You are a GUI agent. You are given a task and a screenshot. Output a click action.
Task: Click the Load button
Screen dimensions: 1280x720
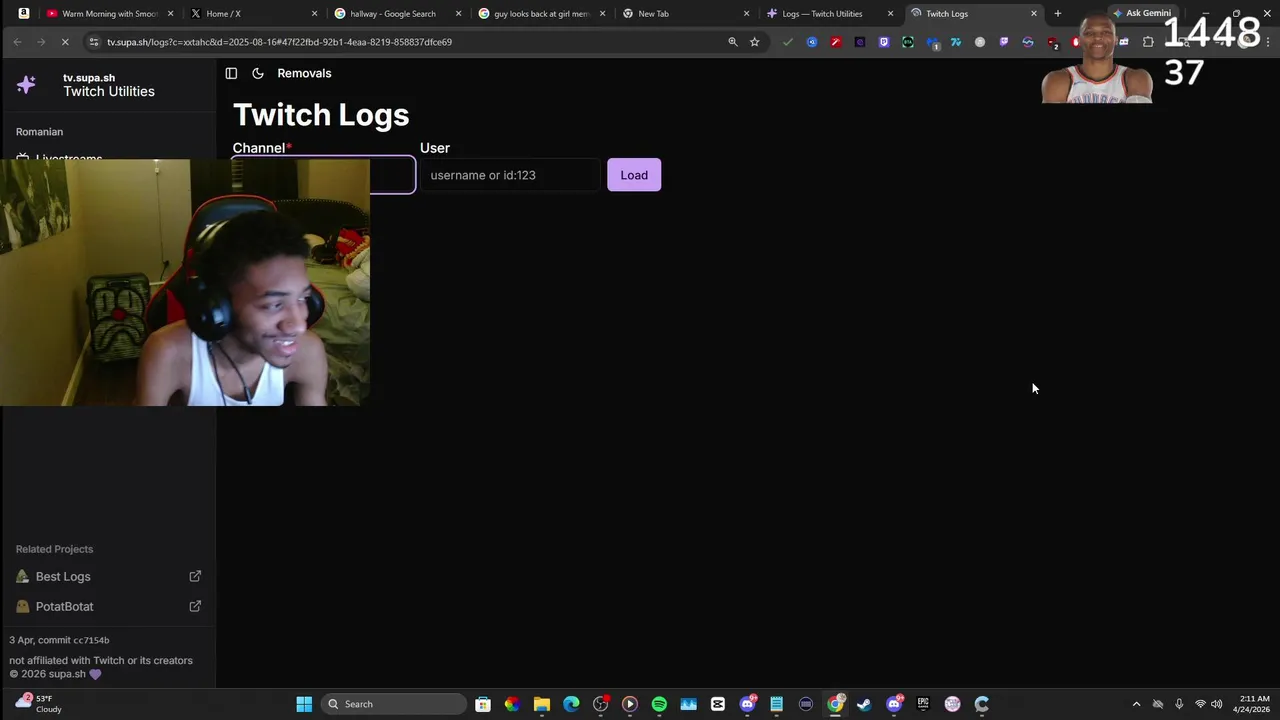(x=634, y=175)
